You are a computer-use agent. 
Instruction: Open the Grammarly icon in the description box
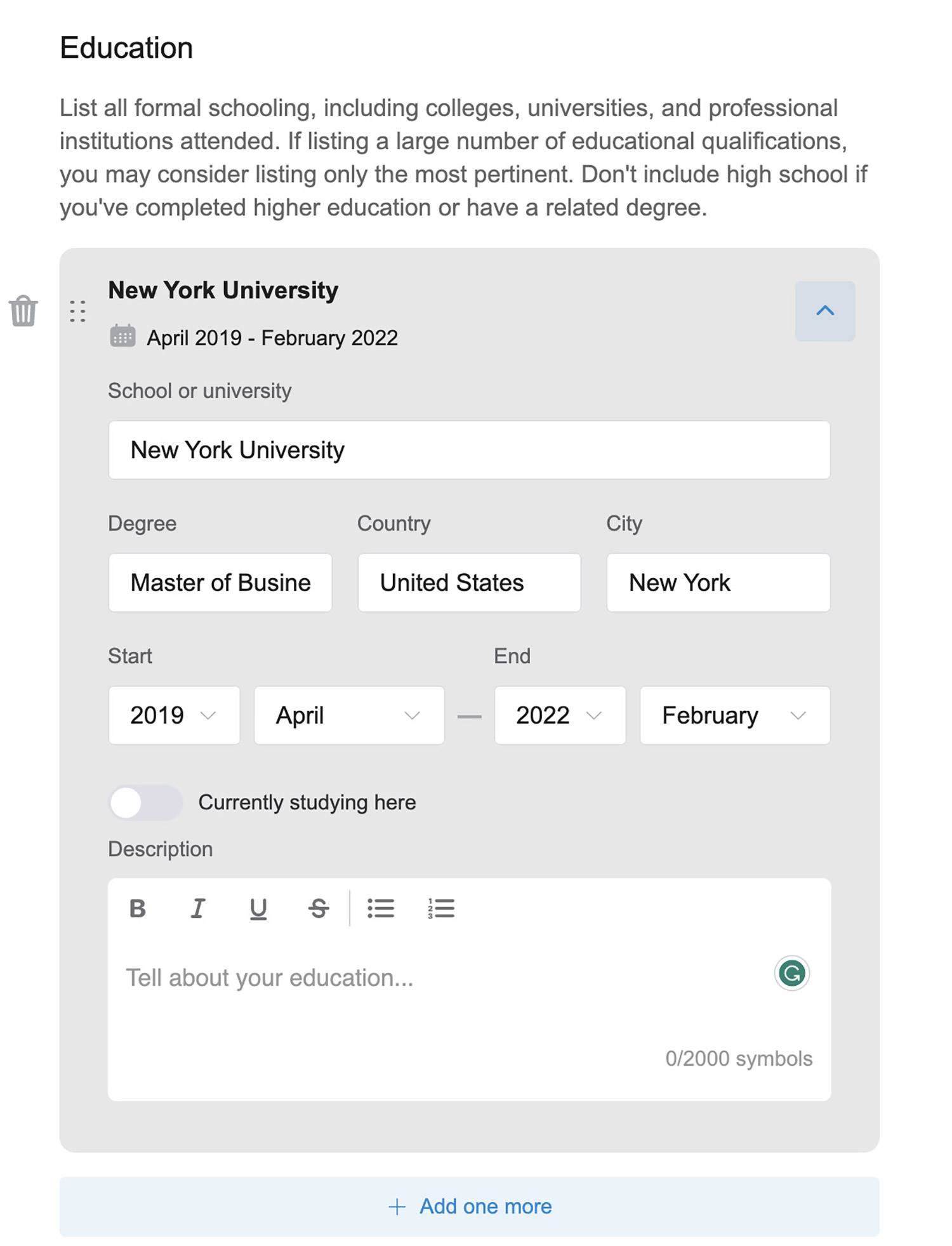(791, 972)
